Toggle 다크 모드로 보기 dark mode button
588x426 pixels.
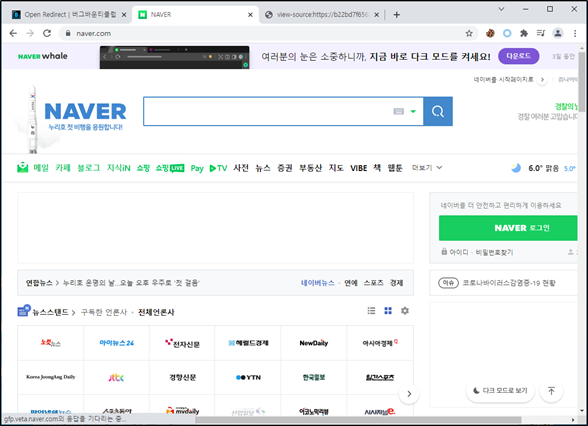point(500,391)
